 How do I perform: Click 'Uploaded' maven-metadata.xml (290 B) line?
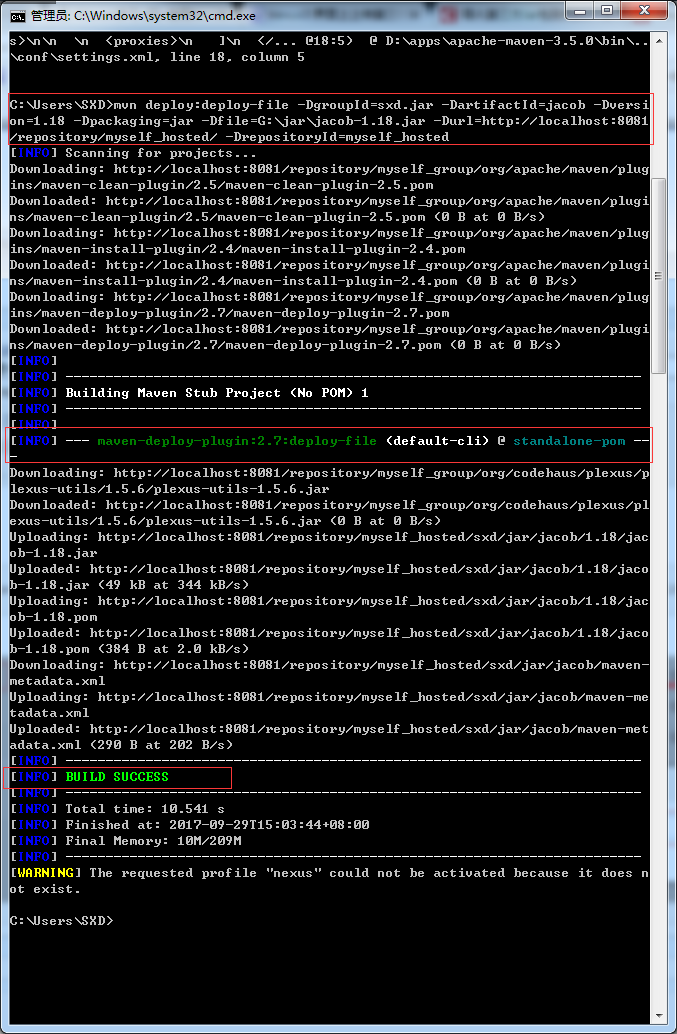click(329, 737)
